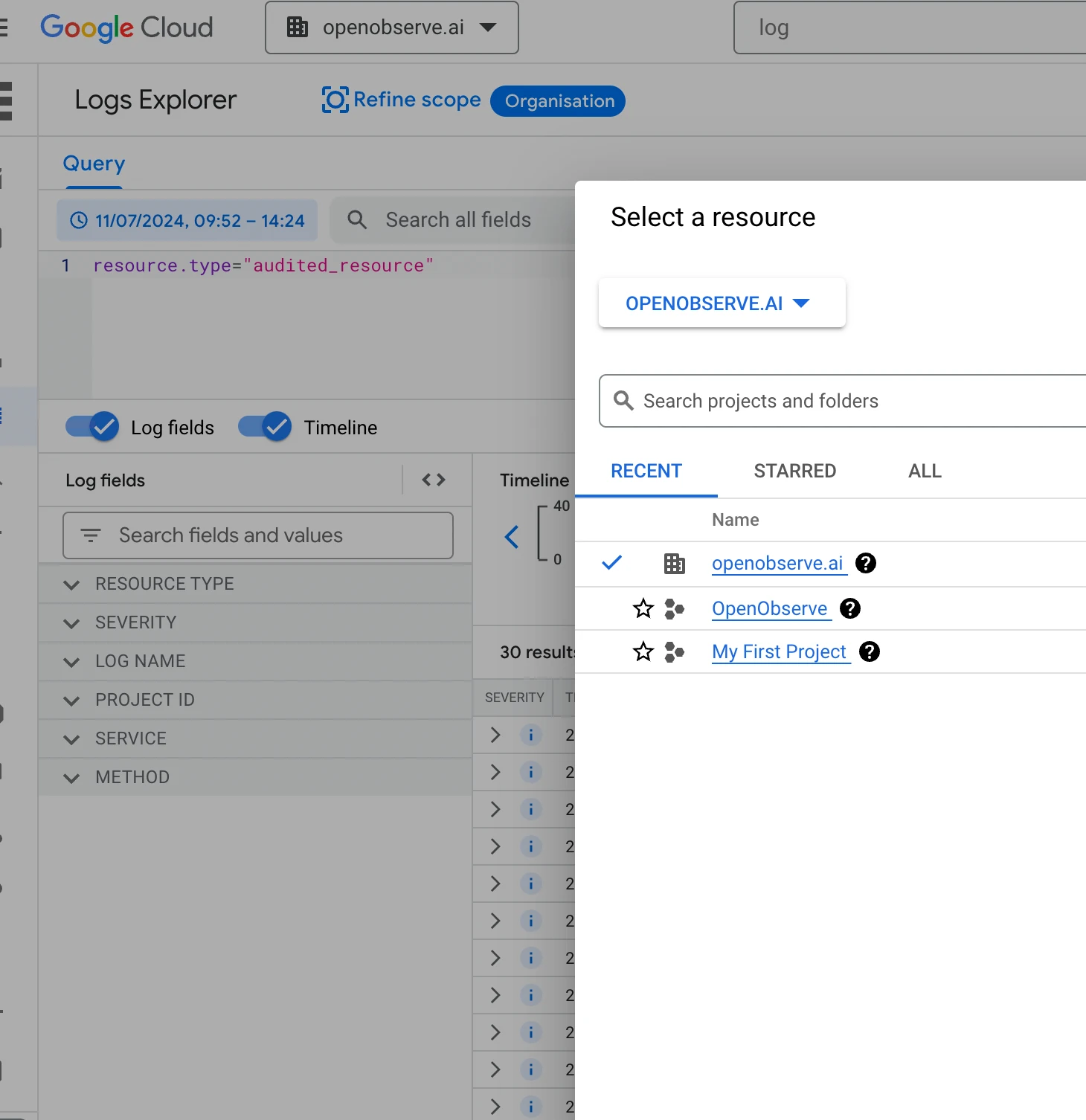Click the project icon beside OpenObserve
This screenshot has width=1086, height=1120.
[675, 609]
